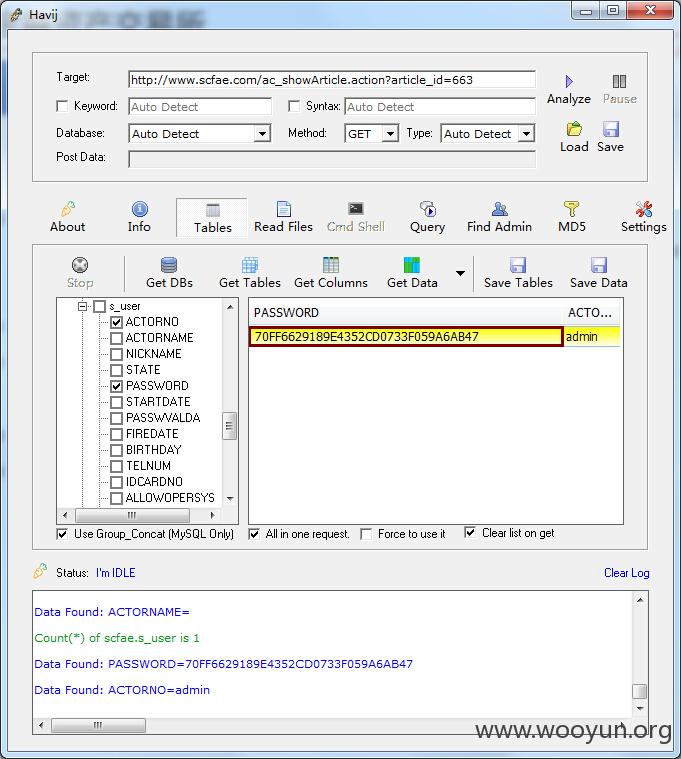Open the Cmd Shell icon

pyautogui.click(x=356, y=209)
